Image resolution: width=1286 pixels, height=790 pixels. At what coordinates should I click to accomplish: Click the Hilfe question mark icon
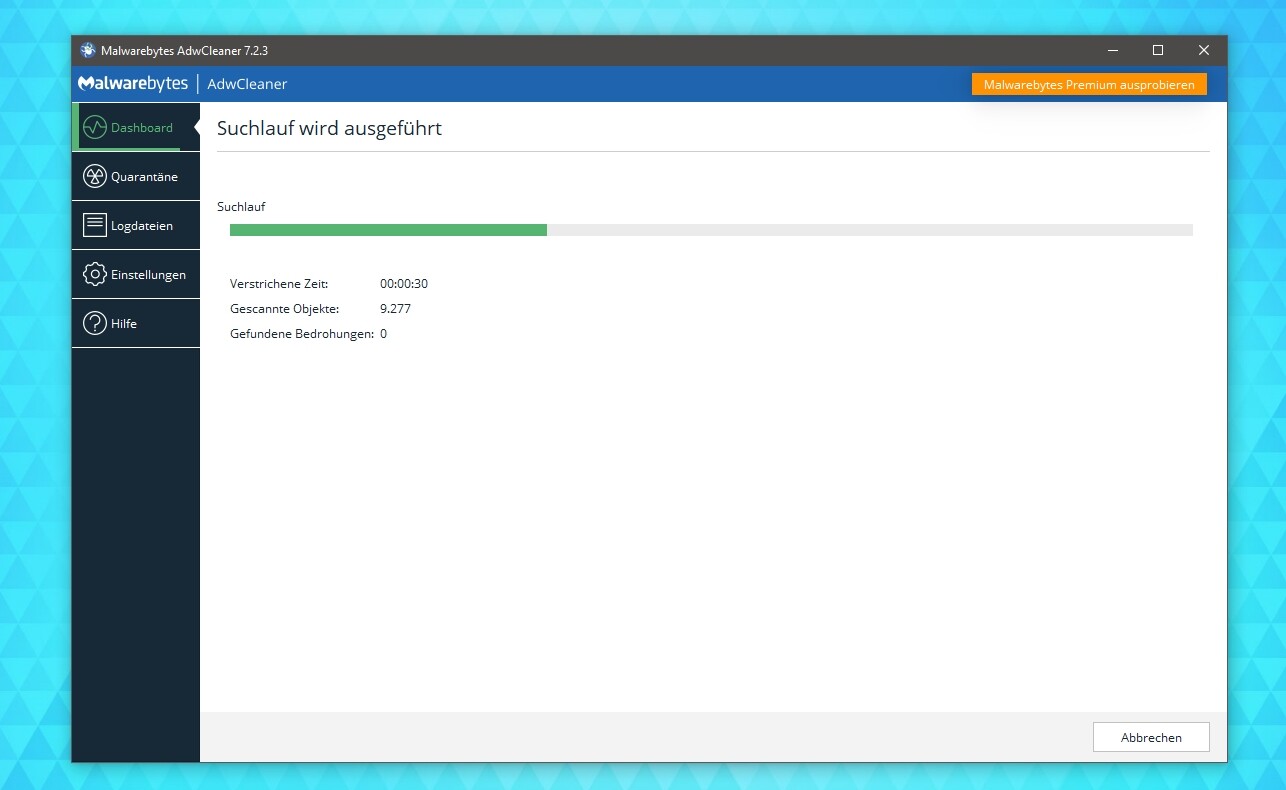pos(95,323)
